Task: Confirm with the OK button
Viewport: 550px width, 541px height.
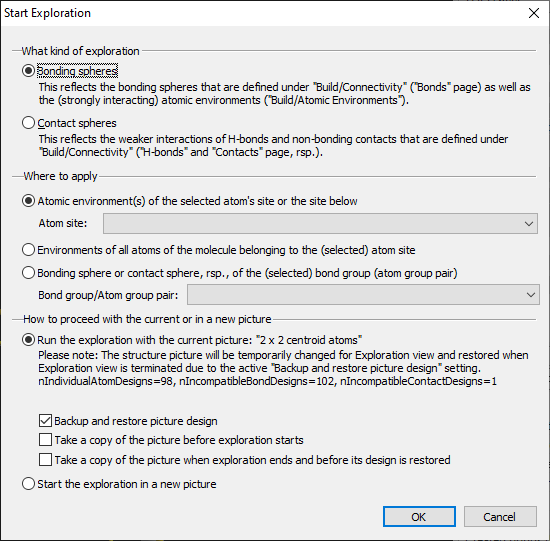Action: (x=419, y=516)
